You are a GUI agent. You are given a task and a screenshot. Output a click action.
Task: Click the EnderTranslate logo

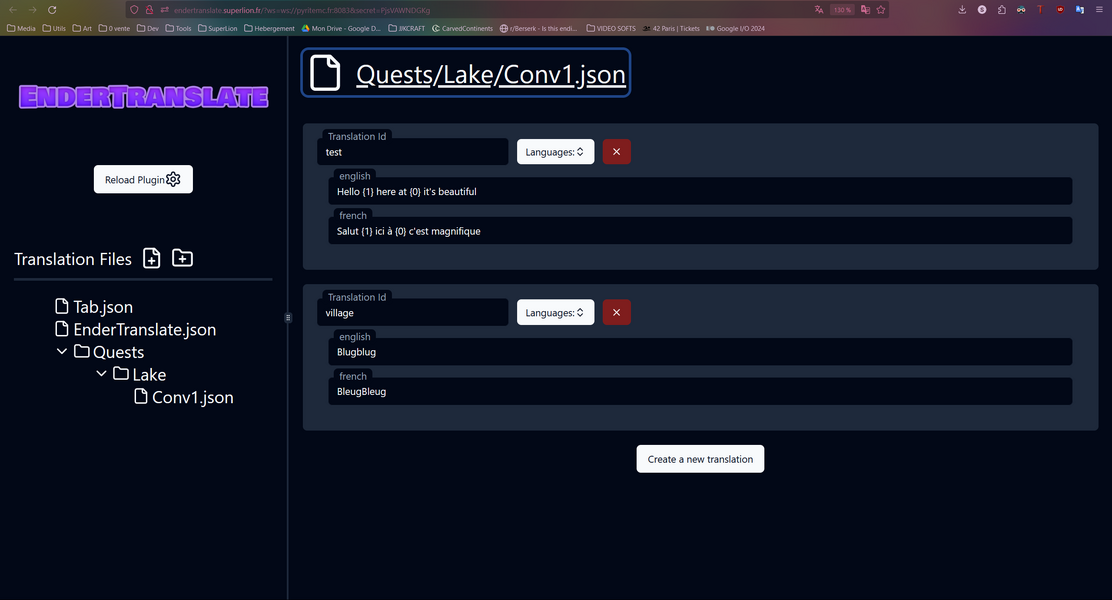(x=143, y=97)
